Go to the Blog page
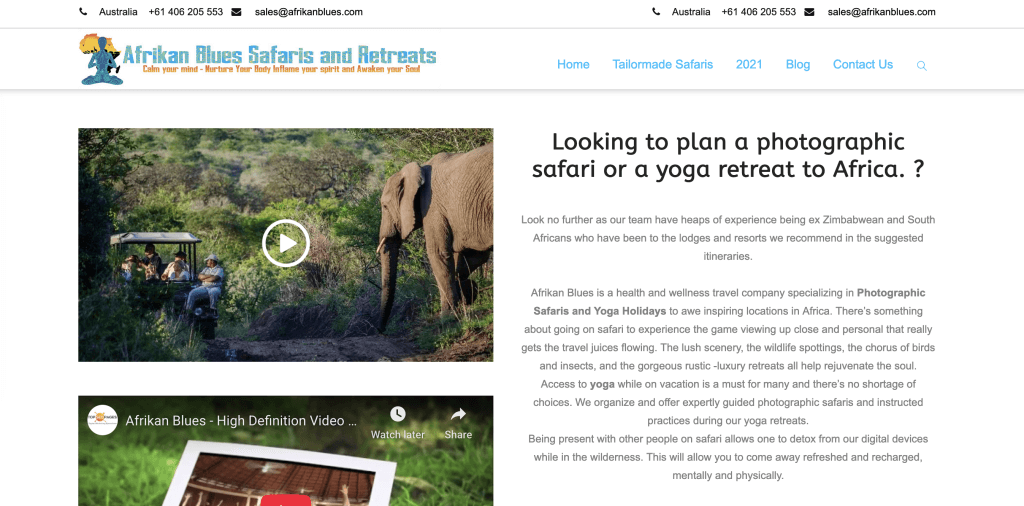 798,64
